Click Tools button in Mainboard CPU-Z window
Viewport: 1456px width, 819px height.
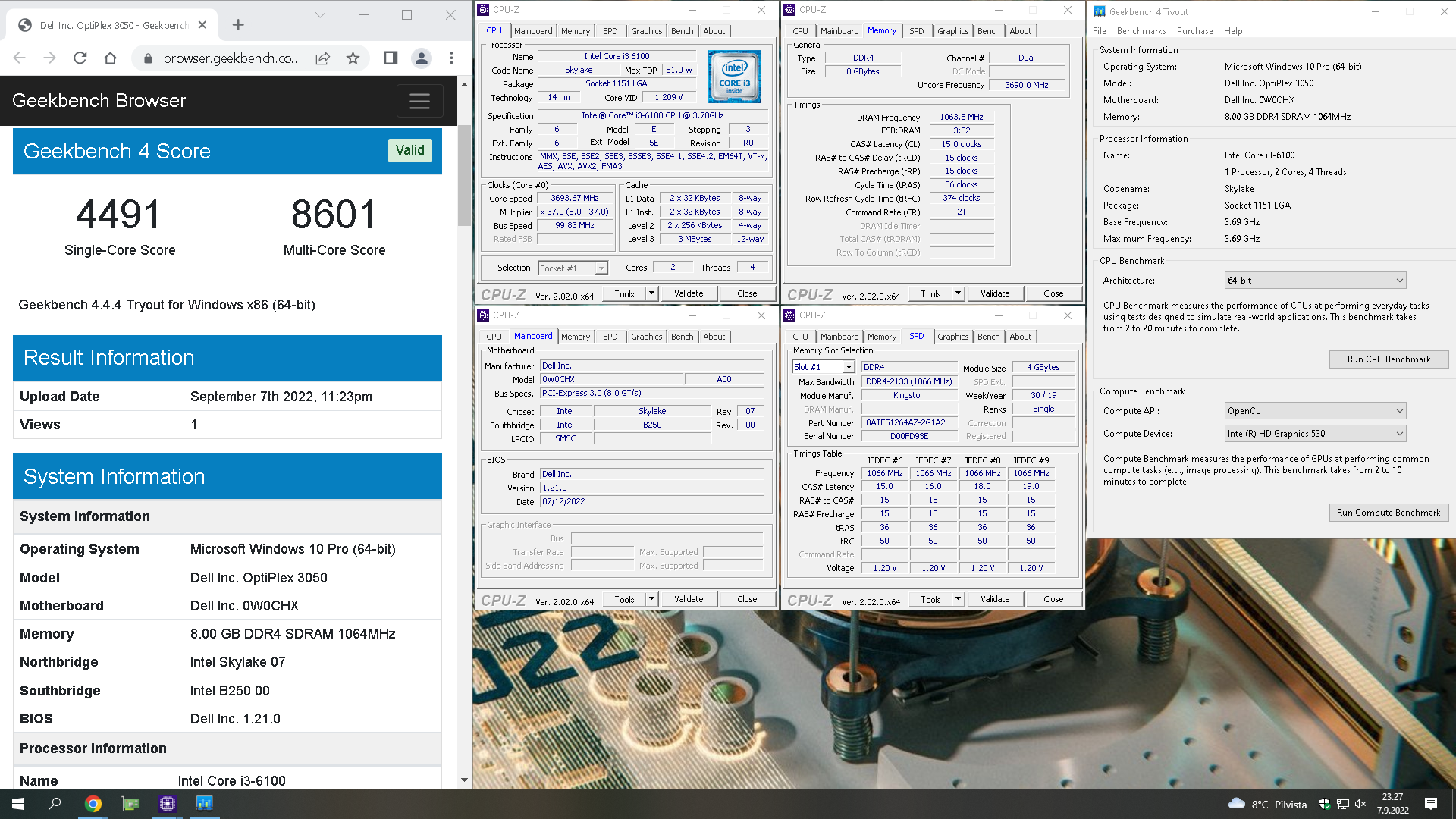624,599
